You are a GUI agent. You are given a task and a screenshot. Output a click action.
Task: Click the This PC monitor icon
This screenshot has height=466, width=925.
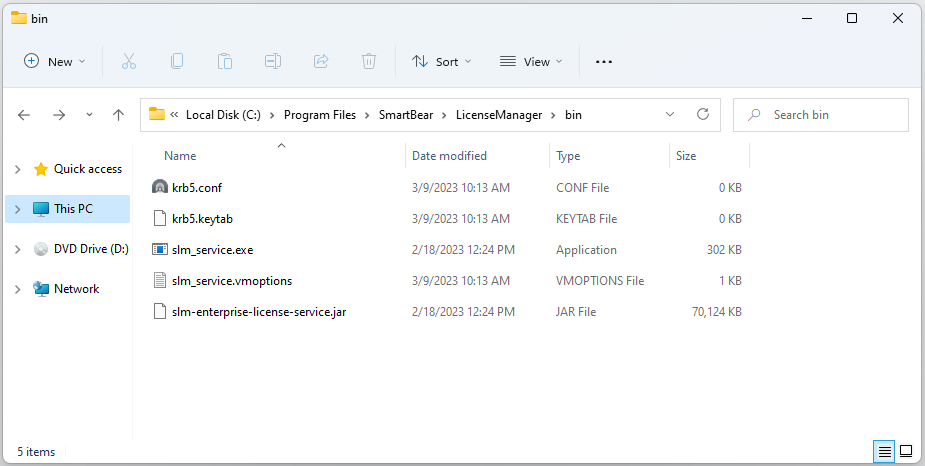tap(41, 209)
